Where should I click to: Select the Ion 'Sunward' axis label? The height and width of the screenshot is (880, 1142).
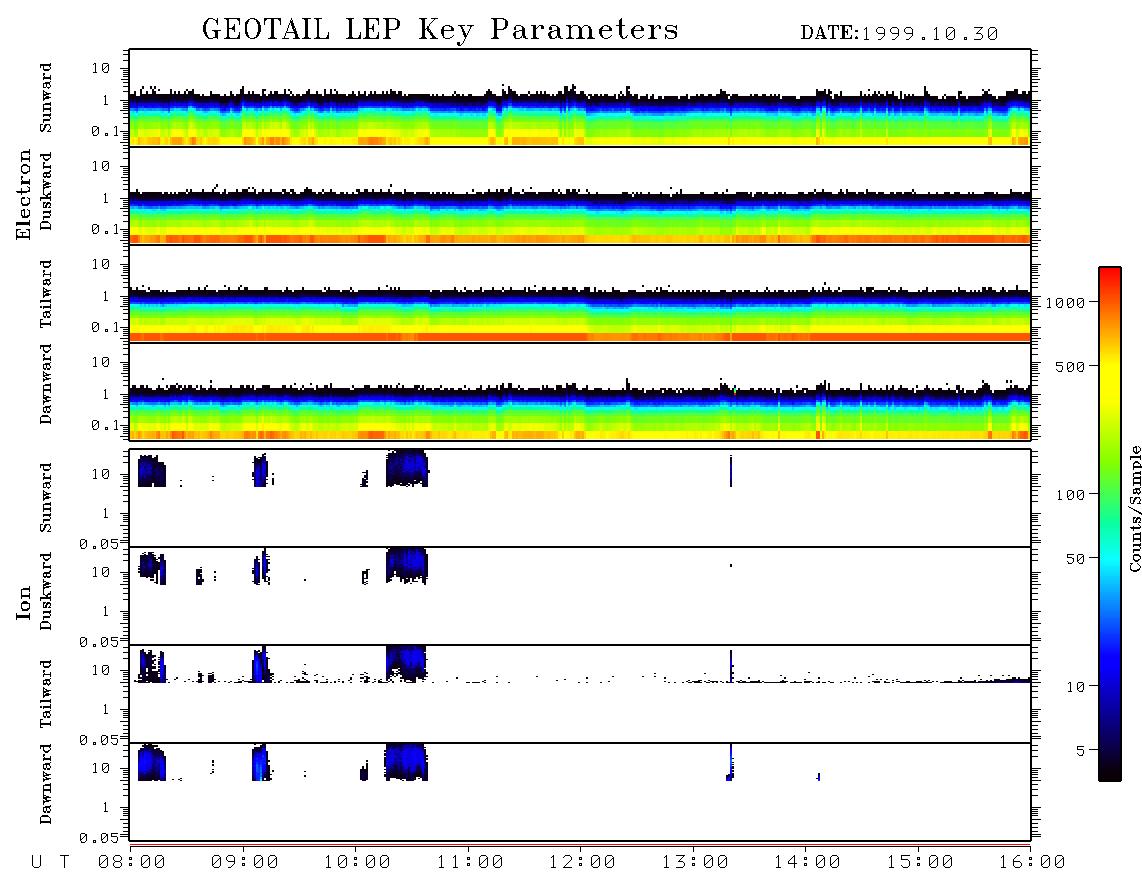pyautogui.click(x=46, y=498)
